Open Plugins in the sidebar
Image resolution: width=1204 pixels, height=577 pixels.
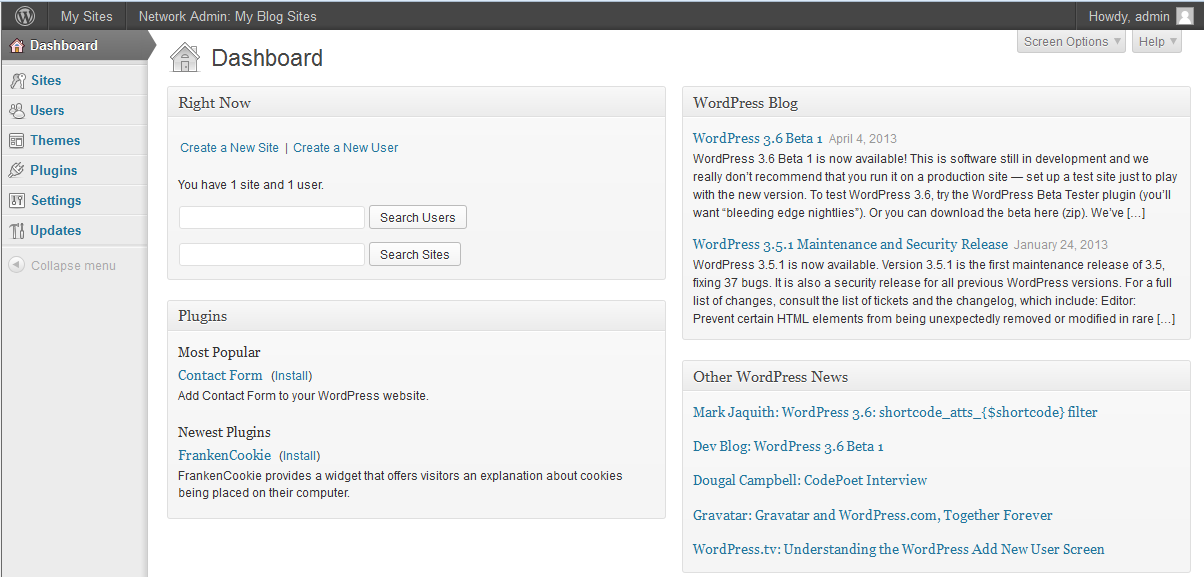coord(53,170)
